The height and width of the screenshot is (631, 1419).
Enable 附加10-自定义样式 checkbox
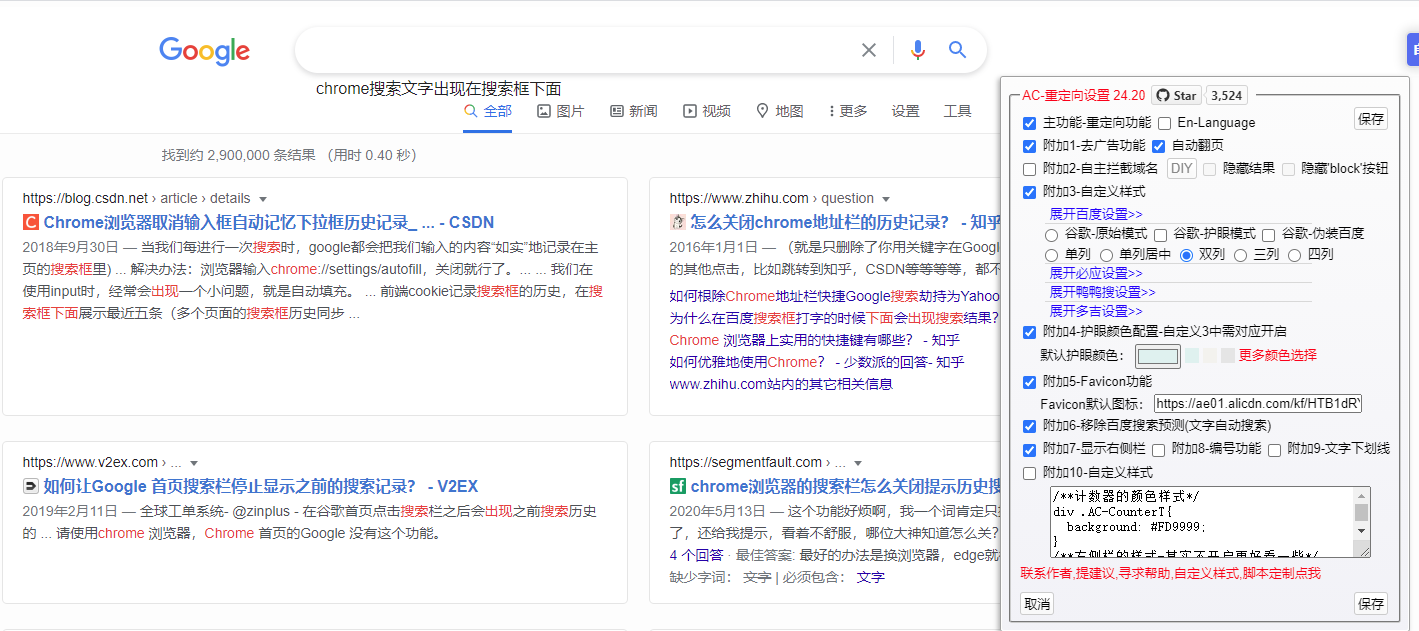coord(1027,473)
